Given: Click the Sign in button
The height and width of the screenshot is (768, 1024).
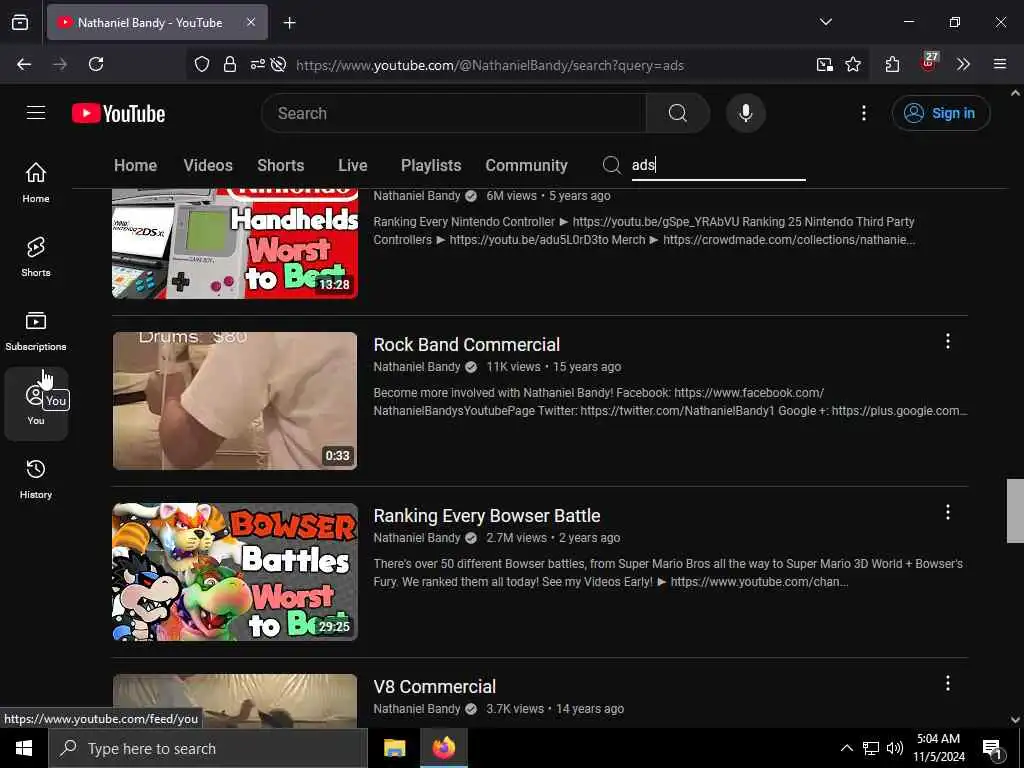Looking at the screenshot, I should pyautogui.click(x=940, y=113).
